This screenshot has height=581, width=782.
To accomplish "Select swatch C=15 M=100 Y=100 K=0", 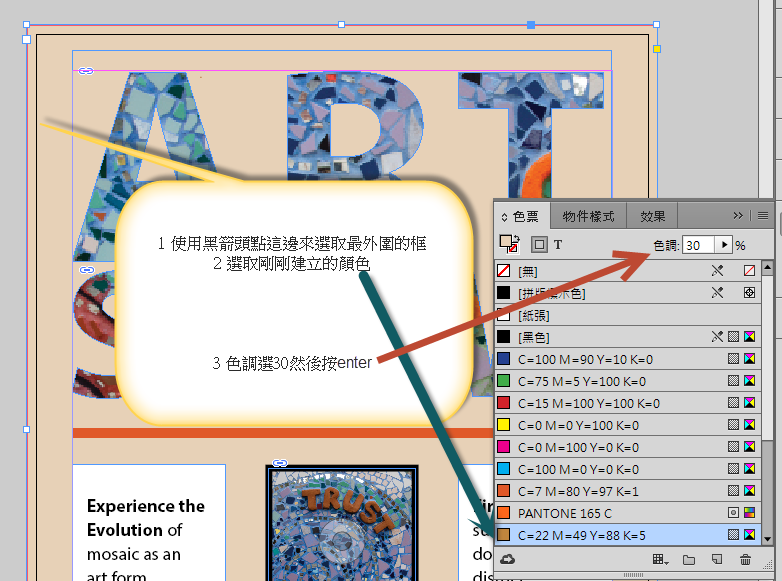I will point(628,402).
